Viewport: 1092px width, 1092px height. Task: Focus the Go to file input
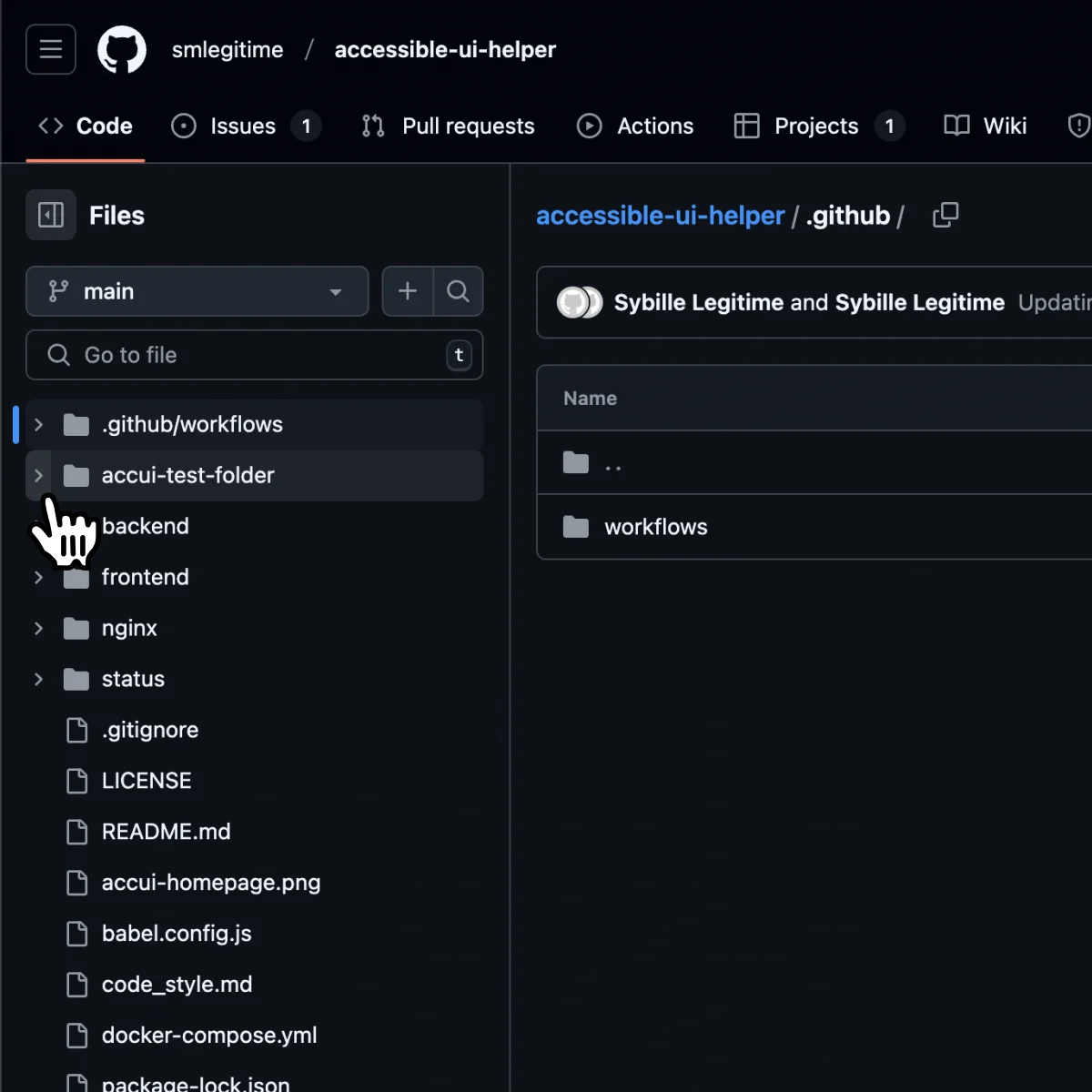click(255, 355)
